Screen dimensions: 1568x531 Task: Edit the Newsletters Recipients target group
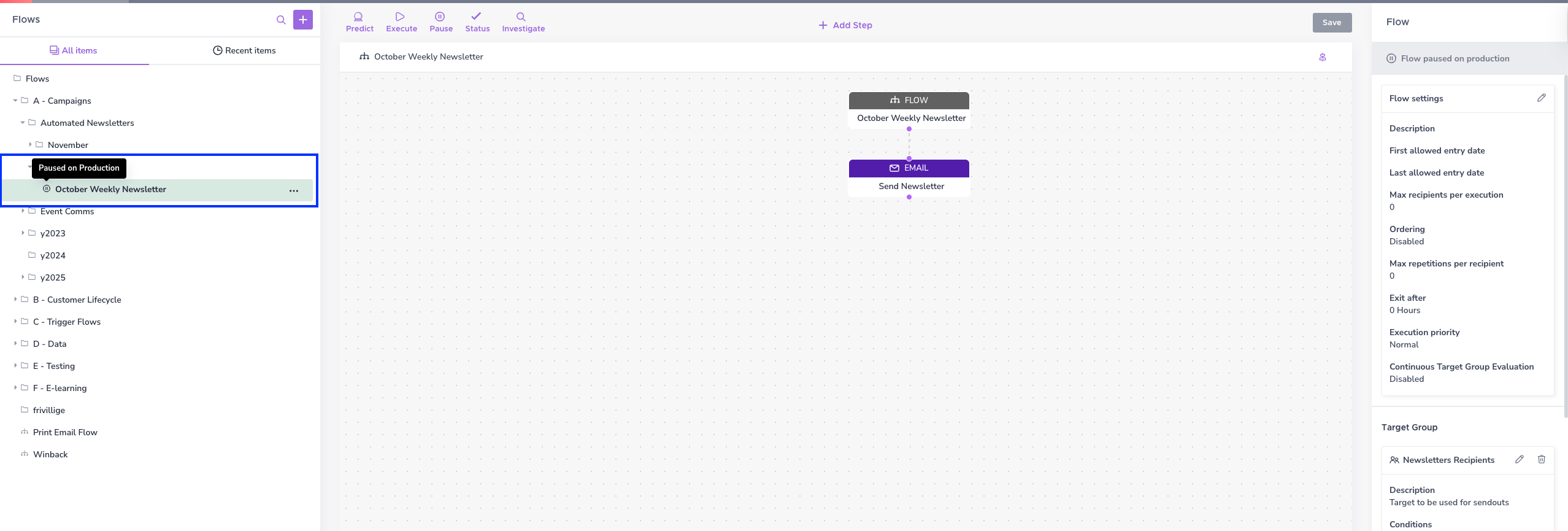1520,459
